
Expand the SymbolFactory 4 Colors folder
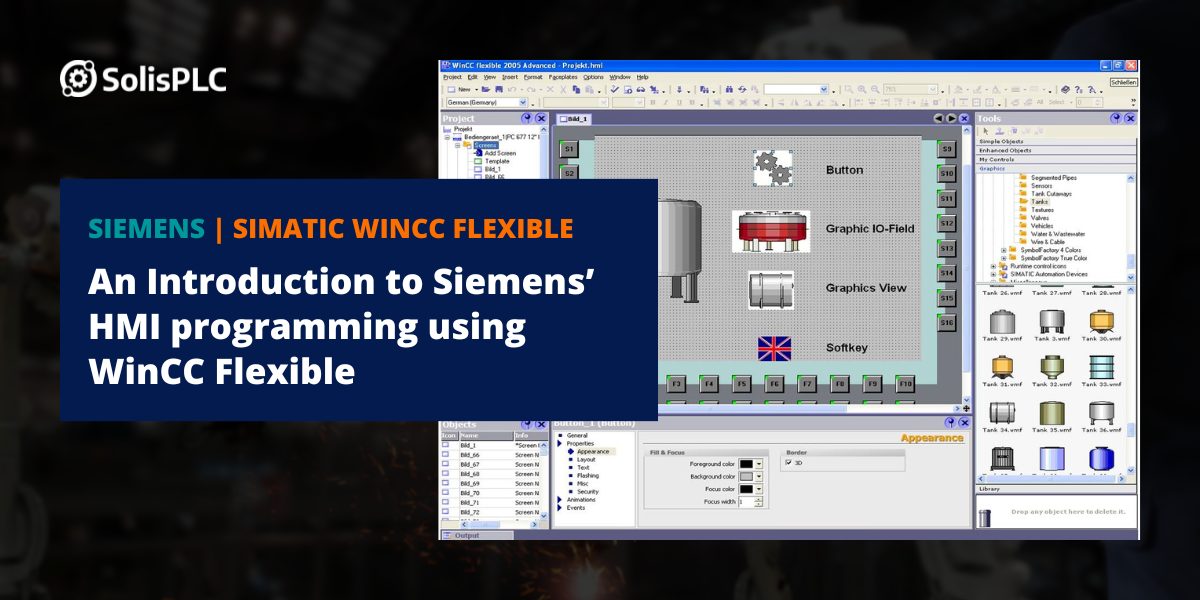[x=1003, y=249]
